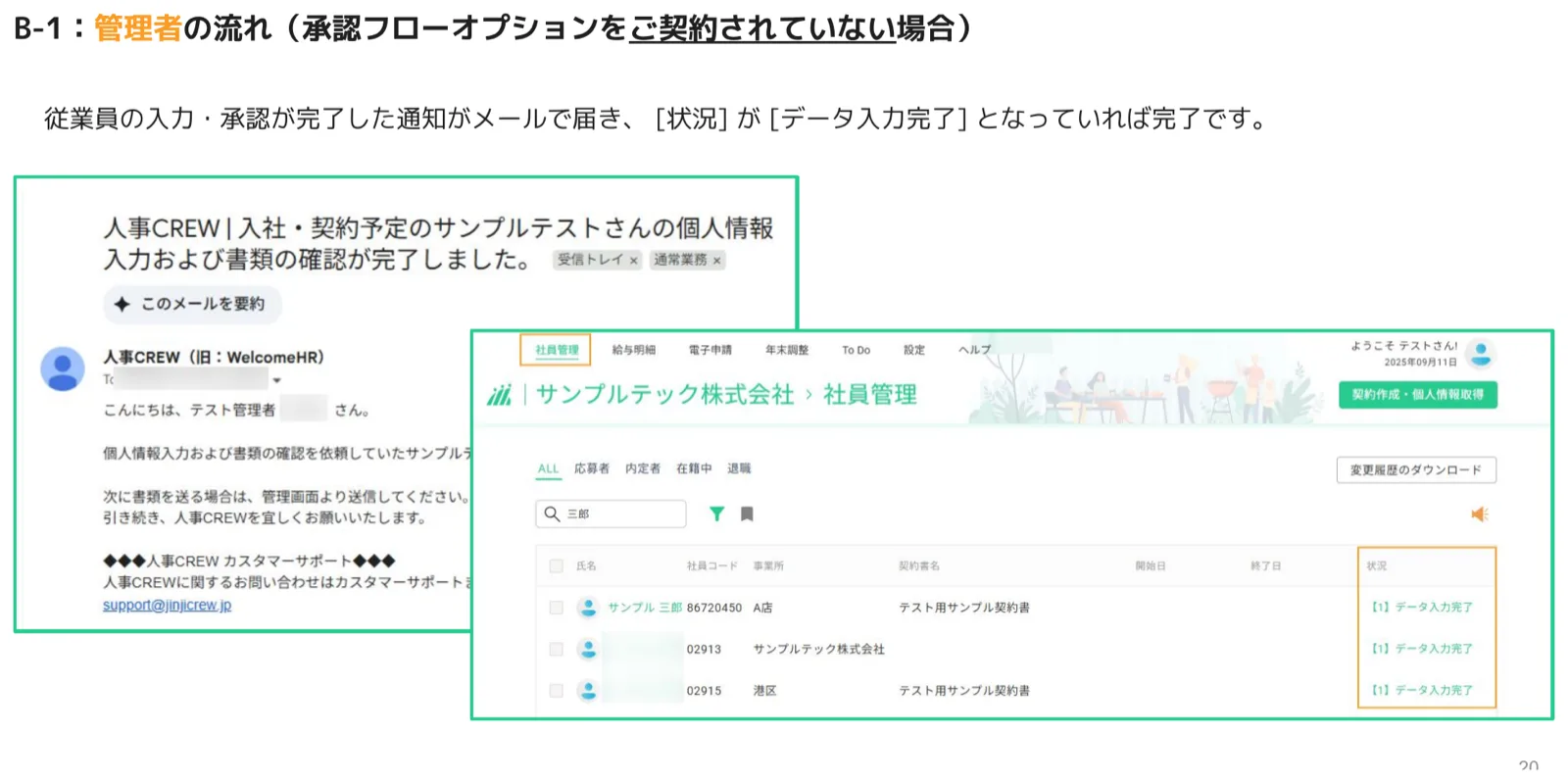
Task: Click status データ入力完了 in row 02913
Action: click(x=1422, y=649)
